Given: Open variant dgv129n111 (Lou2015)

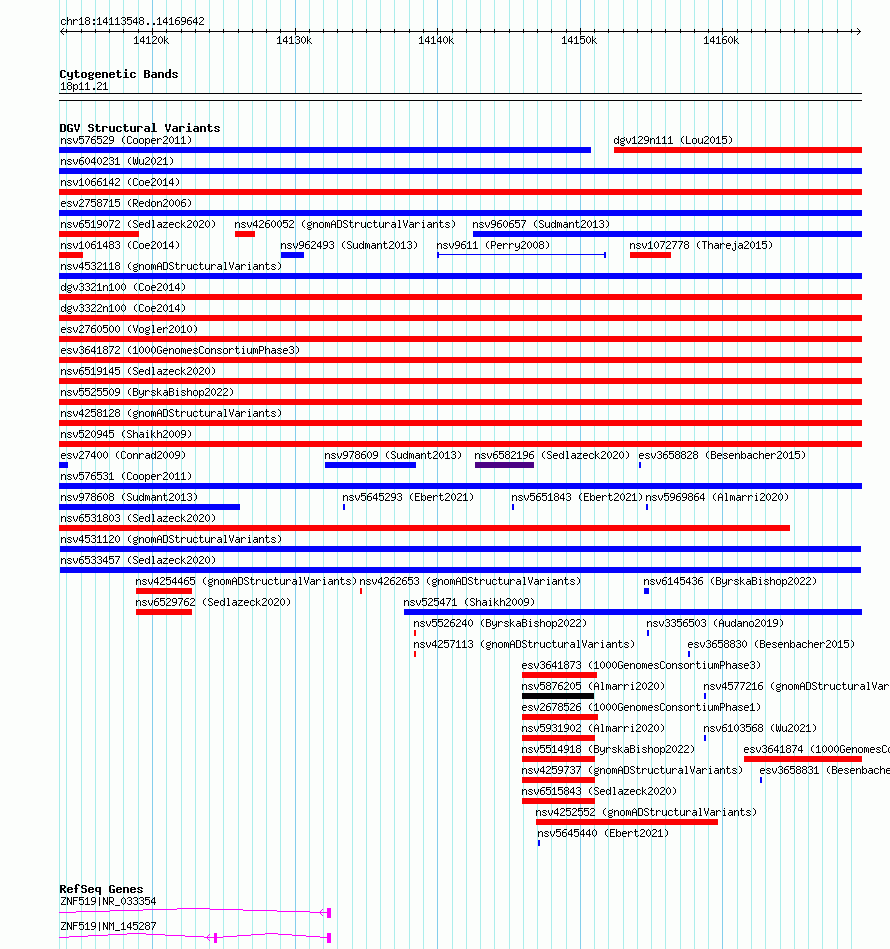Looking at the screenshot, I should point(738,150).
